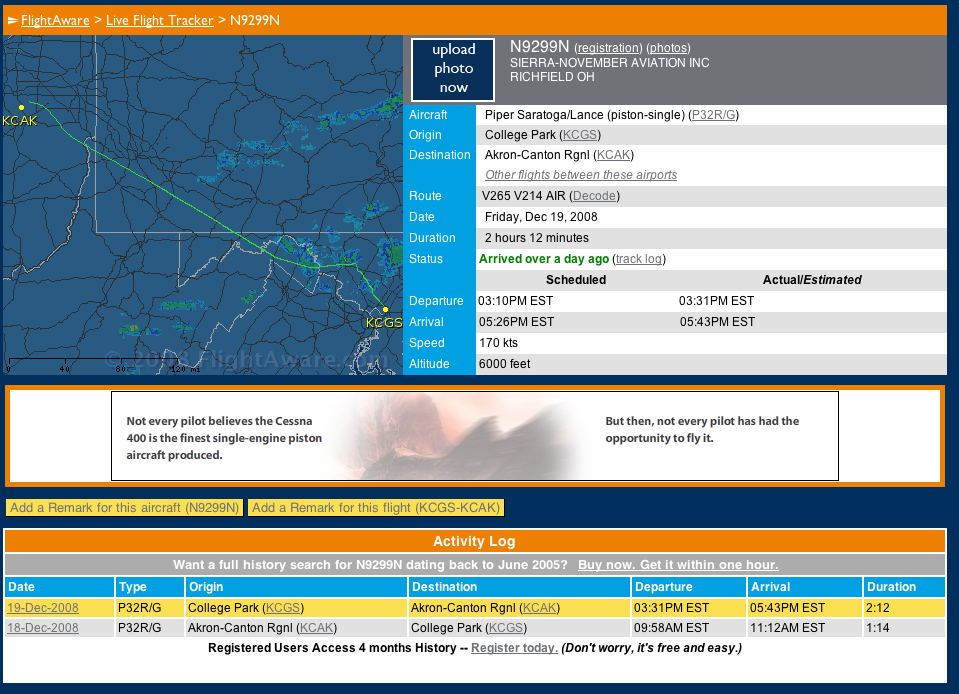
Task: View N9299N photos link
Action: point(668,48)
